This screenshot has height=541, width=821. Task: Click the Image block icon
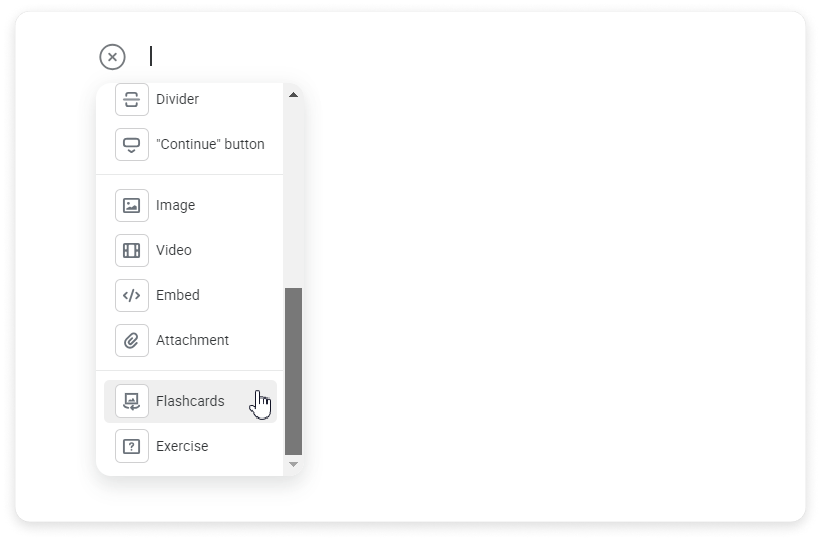point(131,206)
